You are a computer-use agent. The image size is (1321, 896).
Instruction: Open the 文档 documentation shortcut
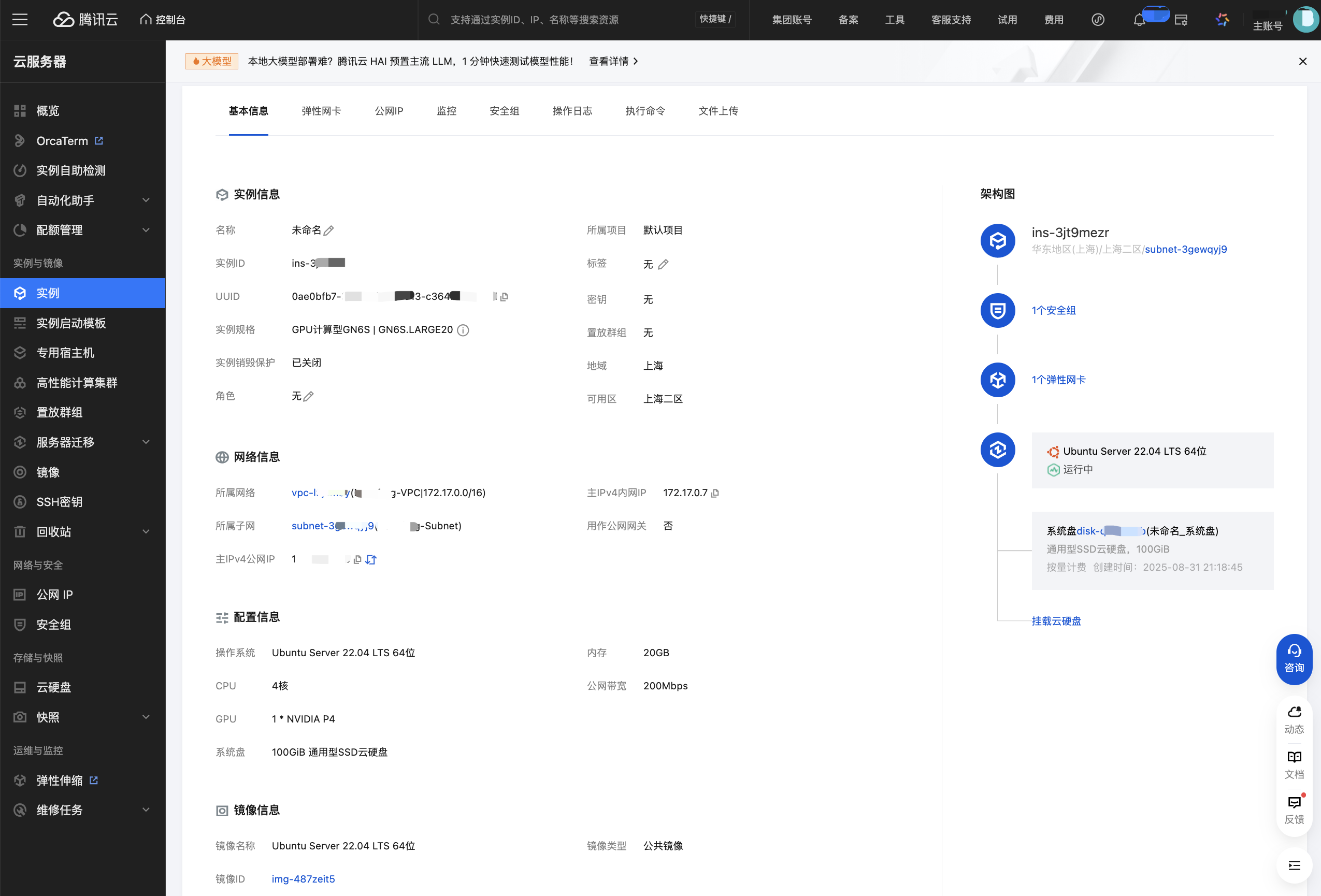point(1294,765)
